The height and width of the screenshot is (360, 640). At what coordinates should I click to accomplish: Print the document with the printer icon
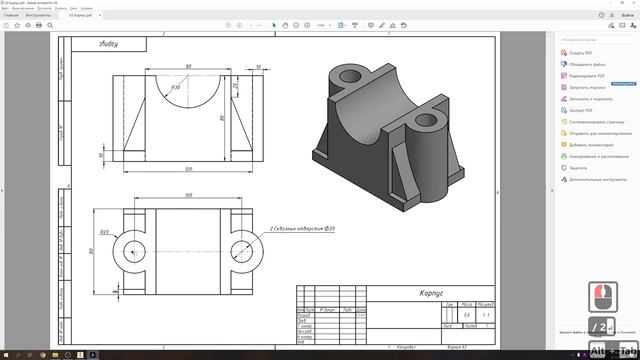click(x=39, y=25)
